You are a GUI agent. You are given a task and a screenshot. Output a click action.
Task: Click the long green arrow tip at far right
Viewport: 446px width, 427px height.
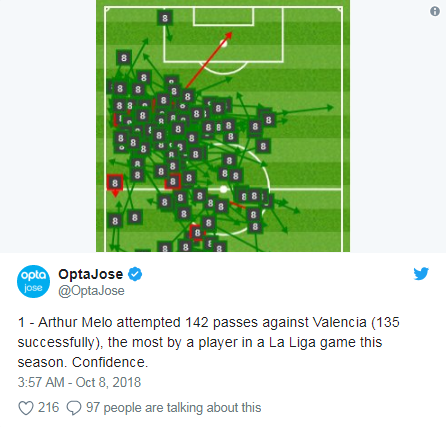pyautogui.click(x=330, y=107)
